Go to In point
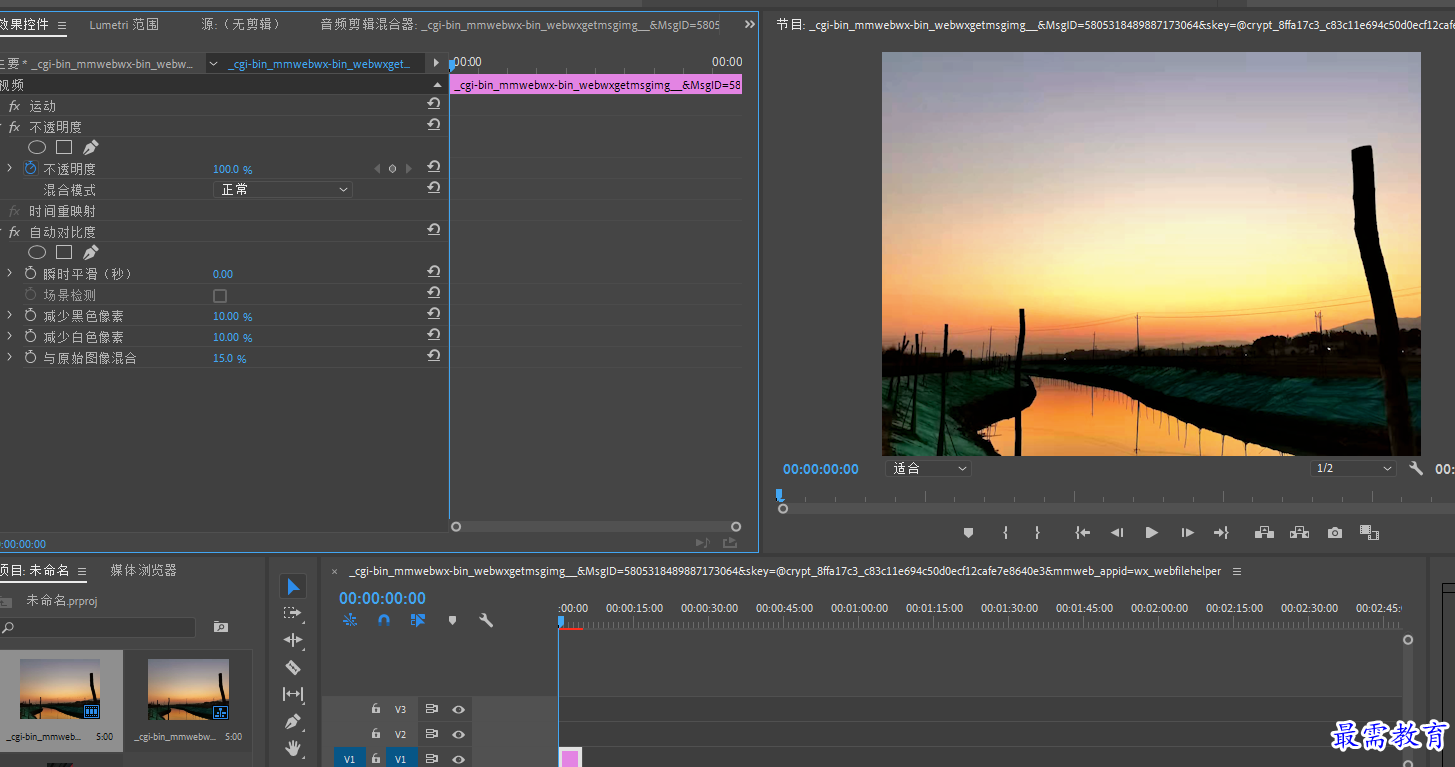The width and height of the screenshot is (1455, 767). (x=1082, y=533)
